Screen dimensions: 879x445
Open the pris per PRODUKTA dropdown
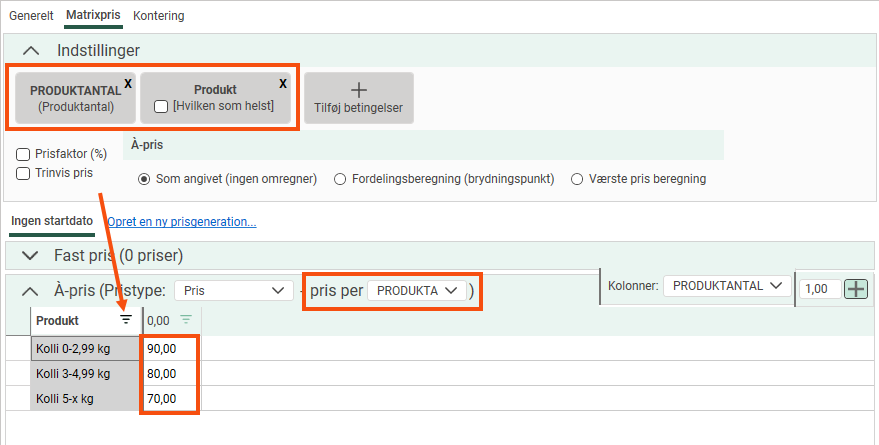coord(417,290)
